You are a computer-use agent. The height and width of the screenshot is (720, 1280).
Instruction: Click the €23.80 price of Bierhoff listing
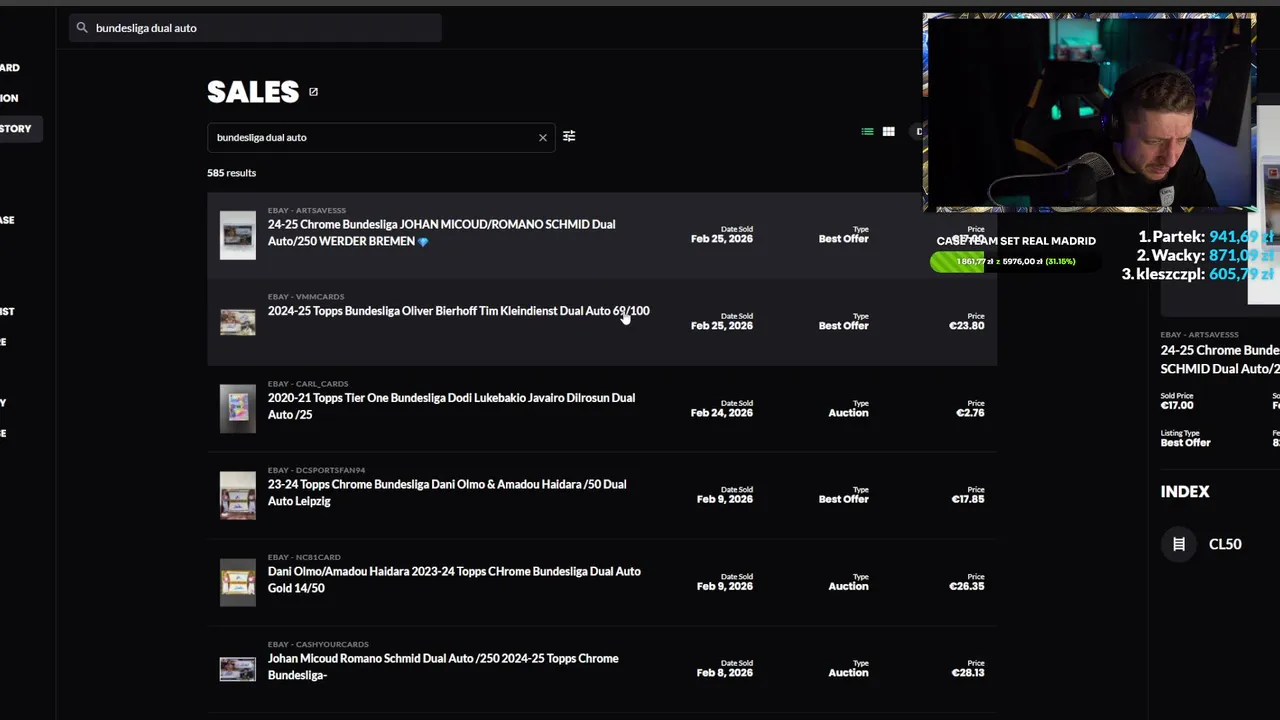click(x=966, y=326)
